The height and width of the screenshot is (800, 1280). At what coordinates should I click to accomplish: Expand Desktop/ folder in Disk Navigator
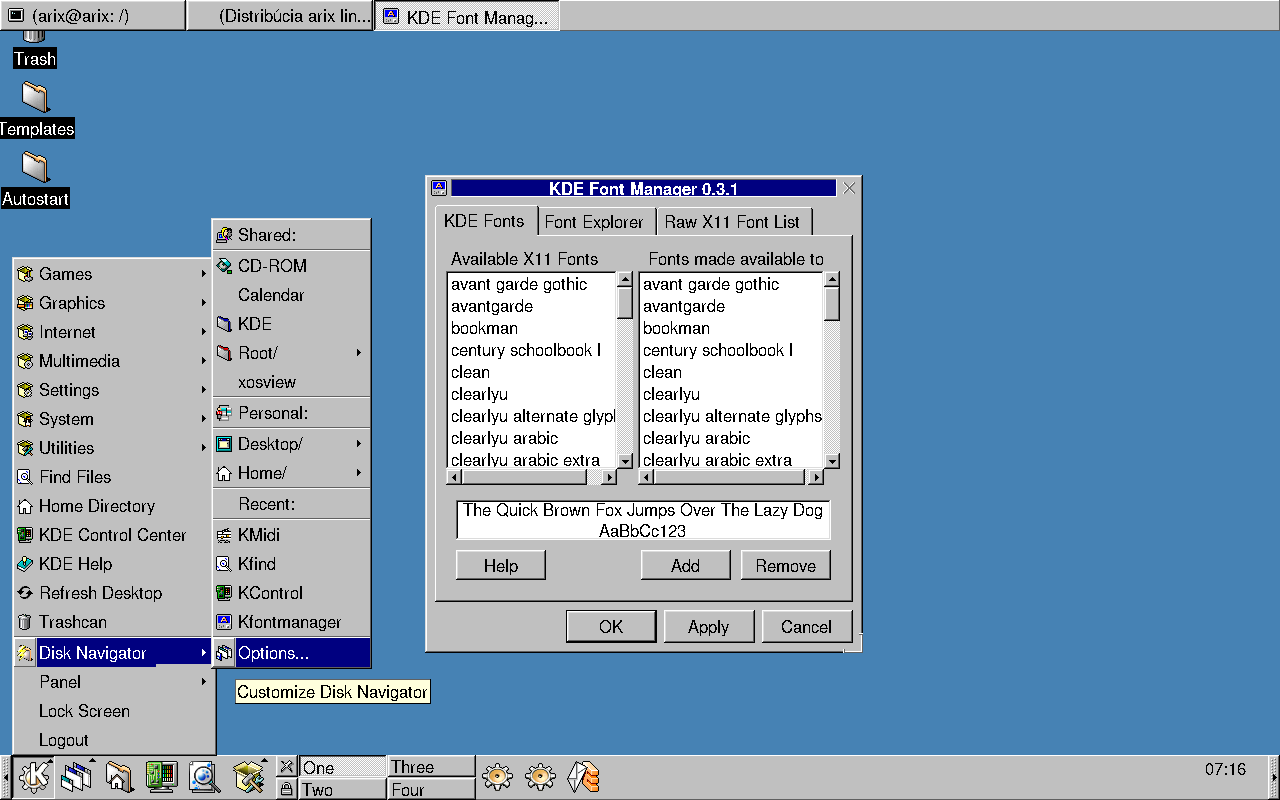(291, 443)
